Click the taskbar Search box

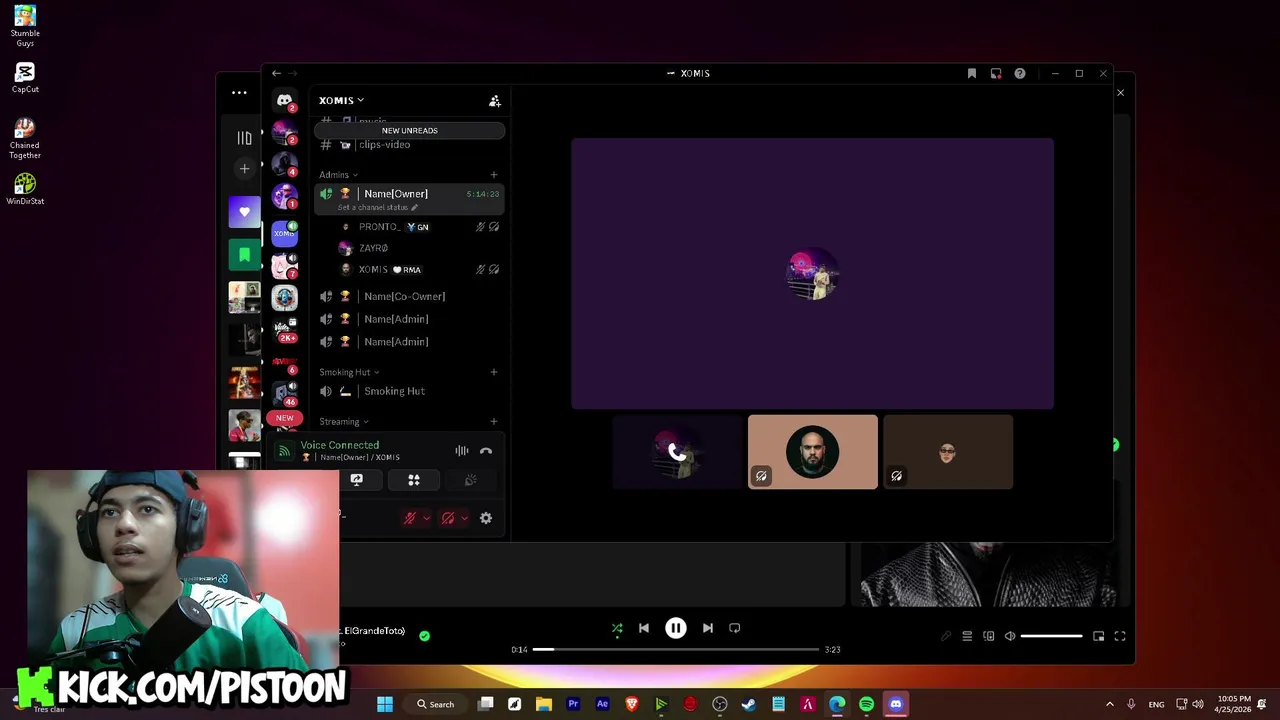click(x=436, y=704)
